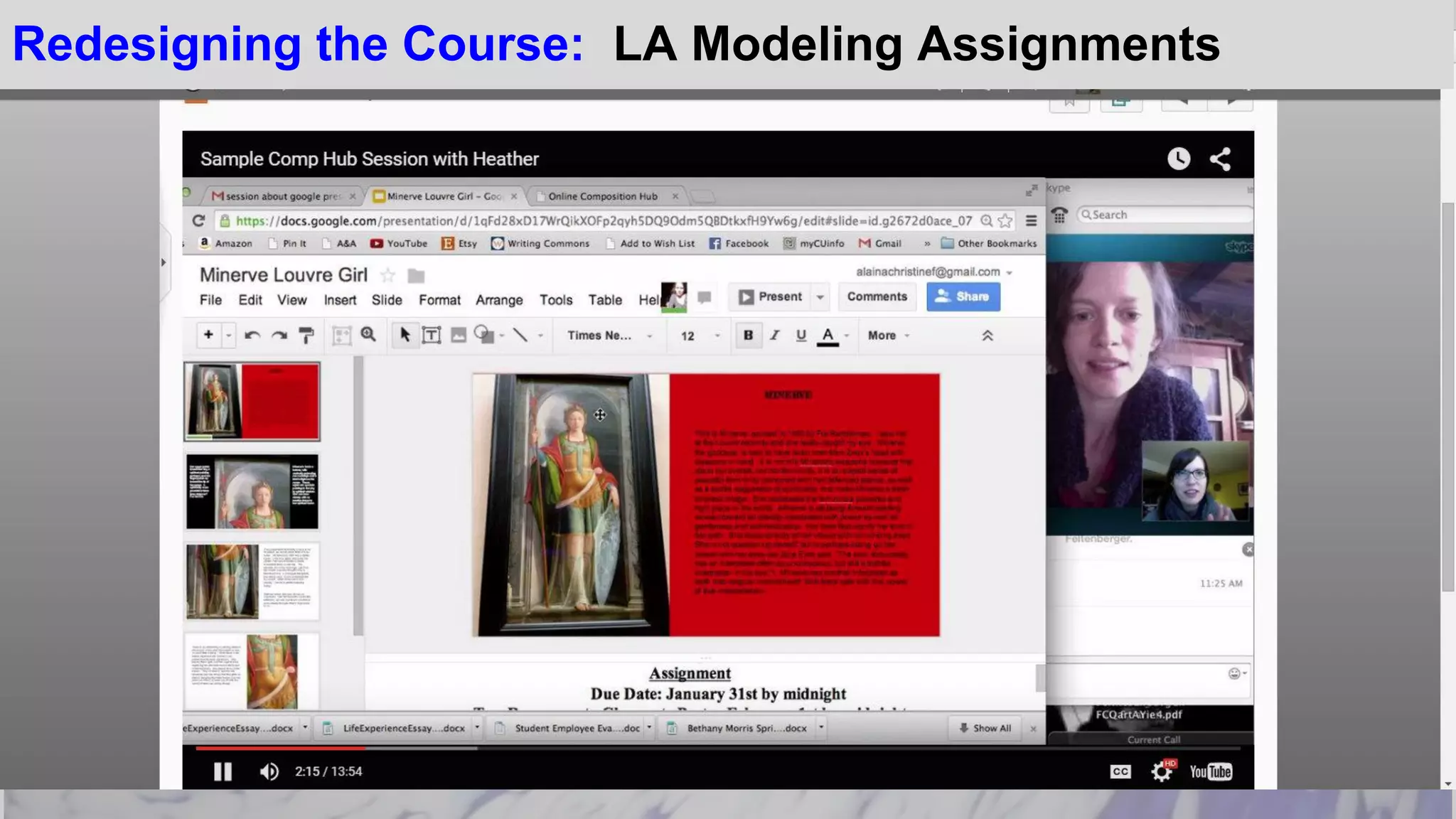Click the Zoom to fit icon
Screen dimensions: 1456x819
tap(342, 336)
